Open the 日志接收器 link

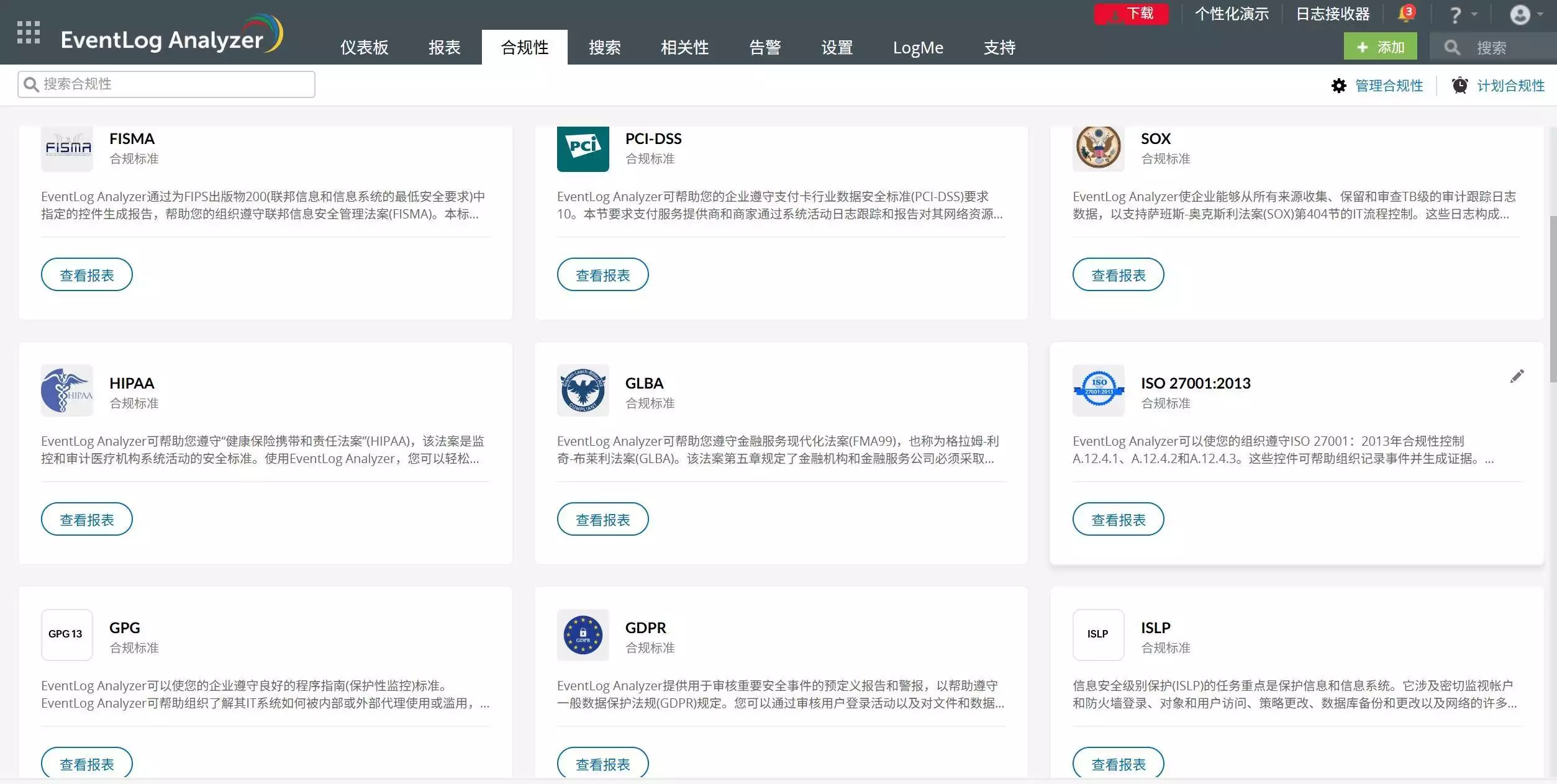click(1333, 14)
